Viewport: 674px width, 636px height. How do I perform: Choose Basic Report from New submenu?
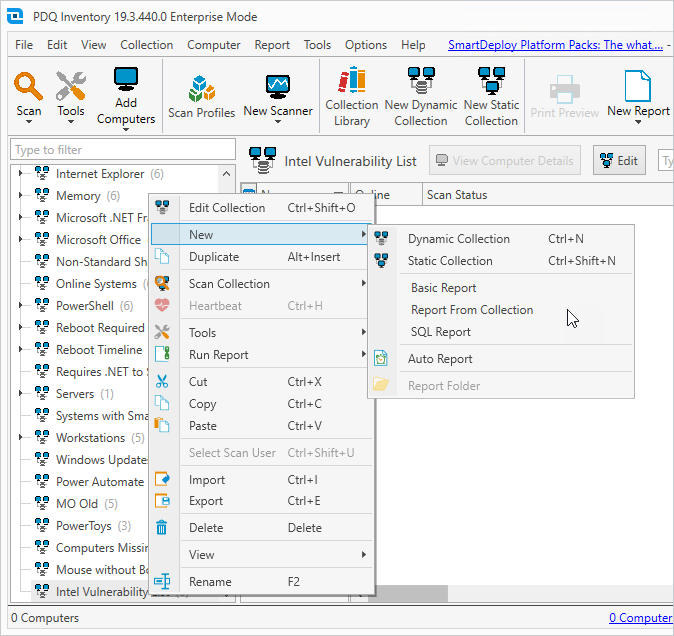(x=443, y=287)
